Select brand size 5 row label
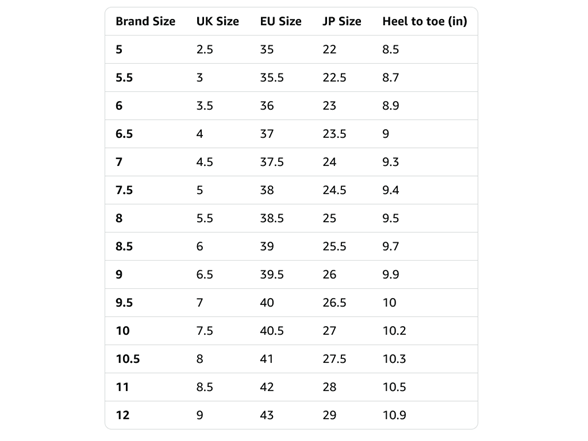 pyautogui.click(x=119, y=50)
